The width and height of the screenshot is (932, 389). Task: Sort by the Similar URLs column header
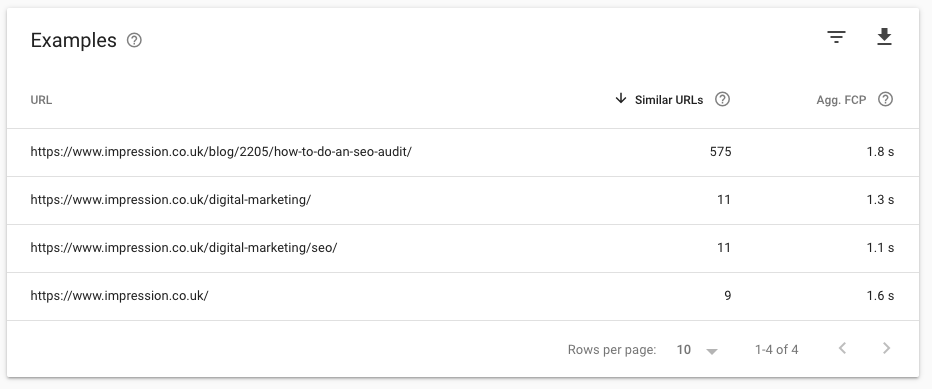(669, 100)
